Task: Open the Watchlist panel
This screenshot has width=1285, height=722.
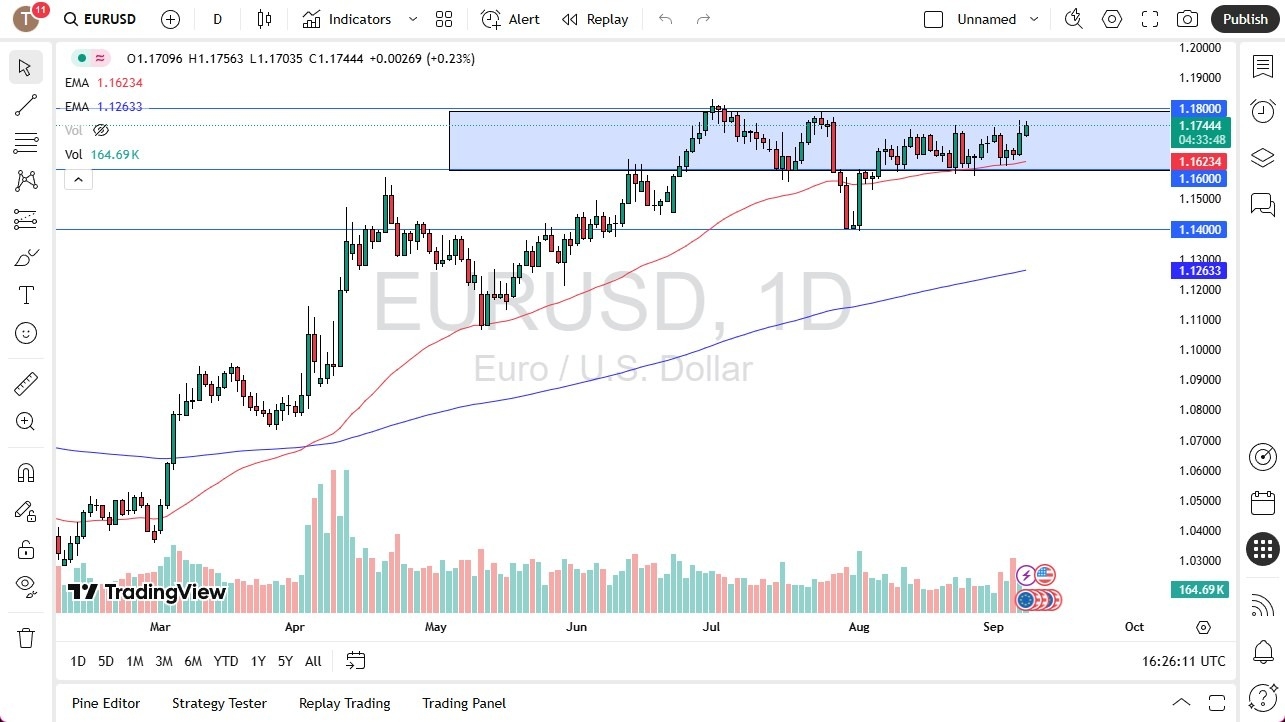Action: [1262, 66]
